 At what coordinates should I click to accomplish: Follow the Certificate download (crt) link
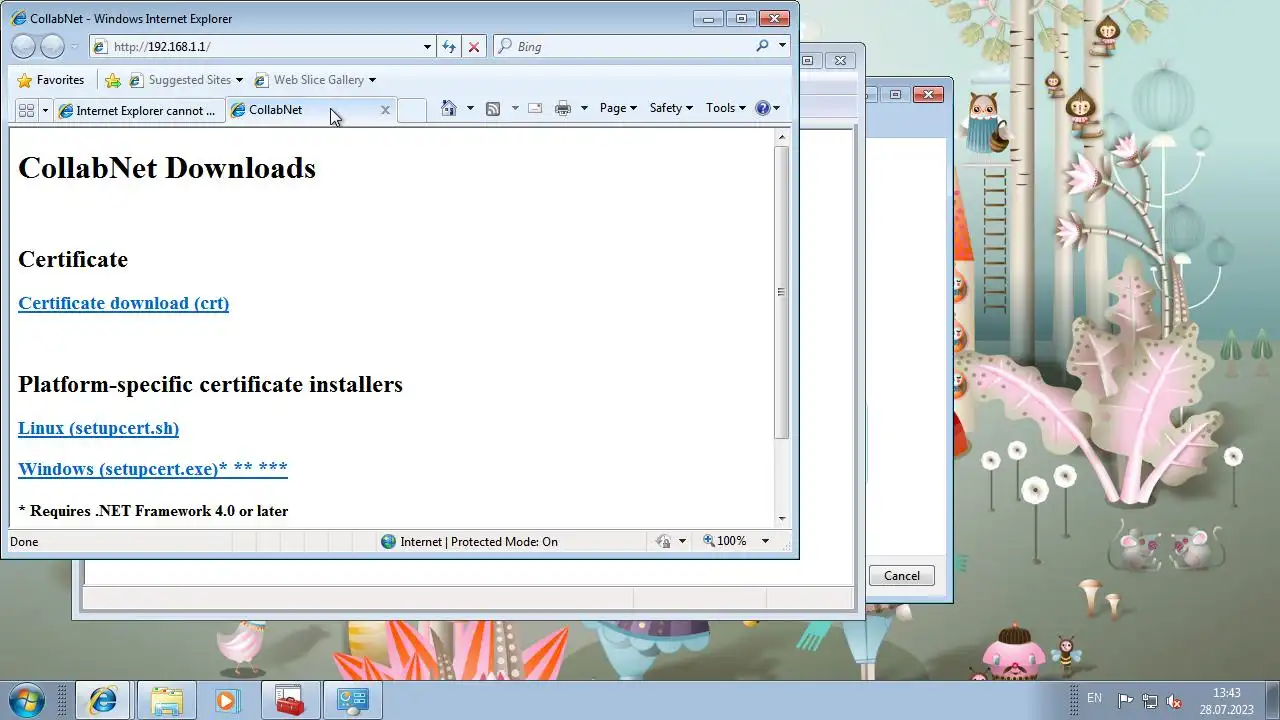[123, 303]
